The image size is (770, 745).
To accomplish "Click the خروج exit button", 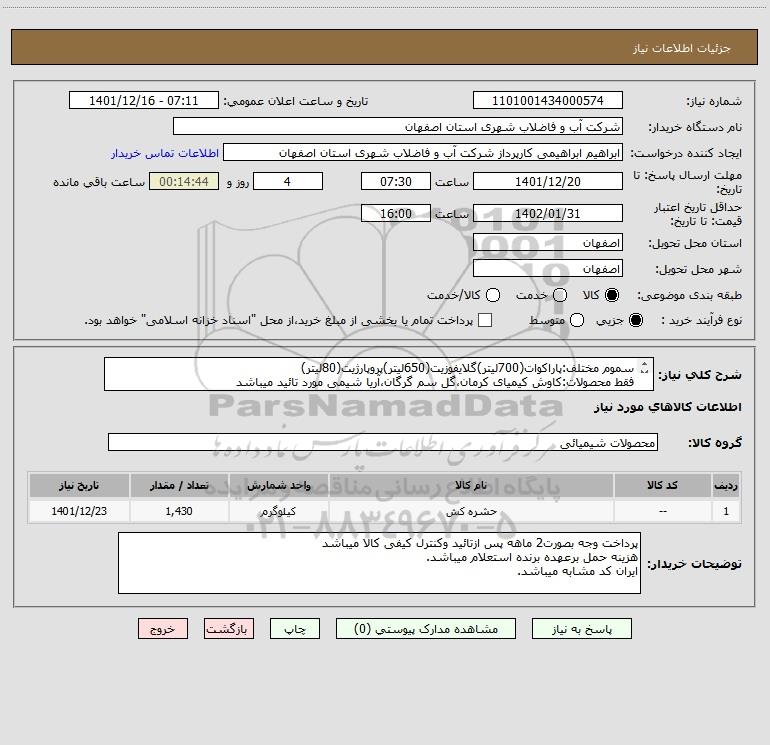I will (163, 629).
